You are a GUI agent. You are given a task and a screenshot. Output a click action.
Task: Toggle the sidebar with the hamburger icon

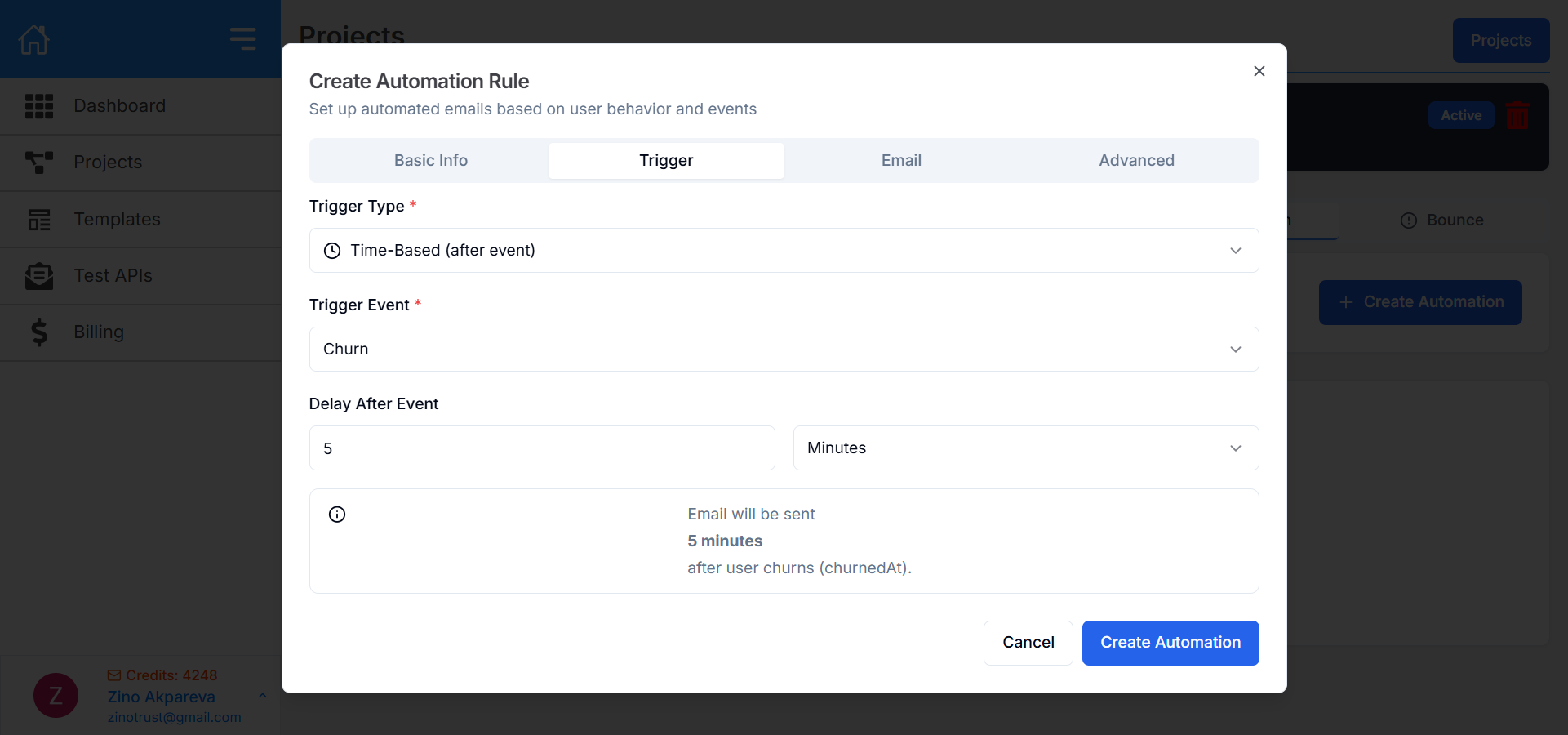[x=242, y=38]
